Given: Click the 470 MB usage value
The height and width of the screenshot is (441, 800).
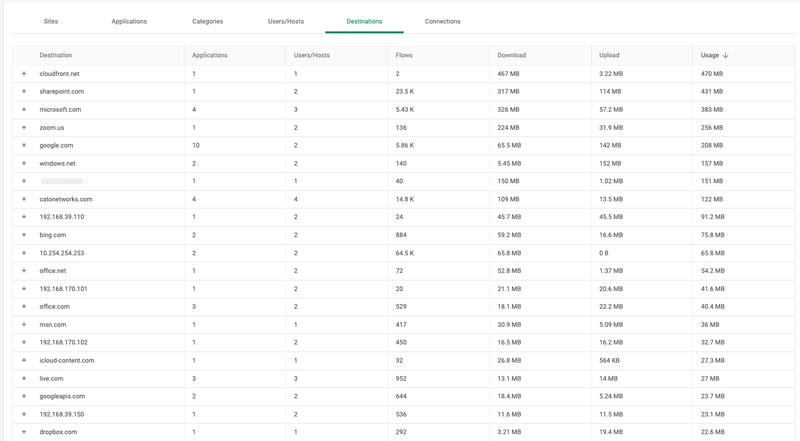Looking at the screenshot, I should pyautogui.click(x=712, y=74).
